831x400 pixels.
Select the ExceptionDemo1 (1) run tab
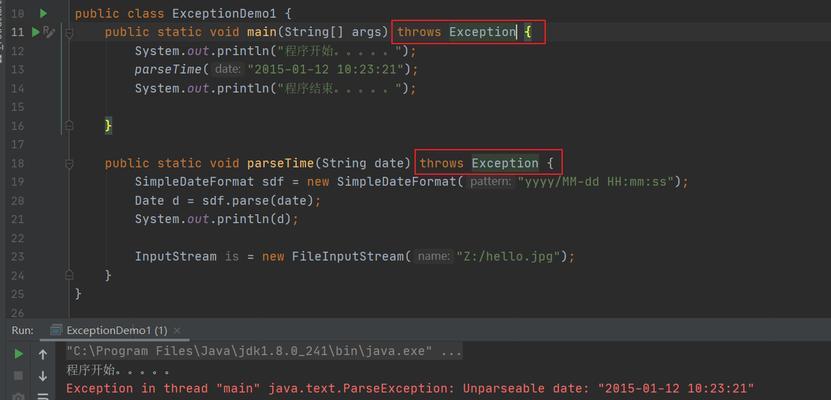click(x=116, y=331)
